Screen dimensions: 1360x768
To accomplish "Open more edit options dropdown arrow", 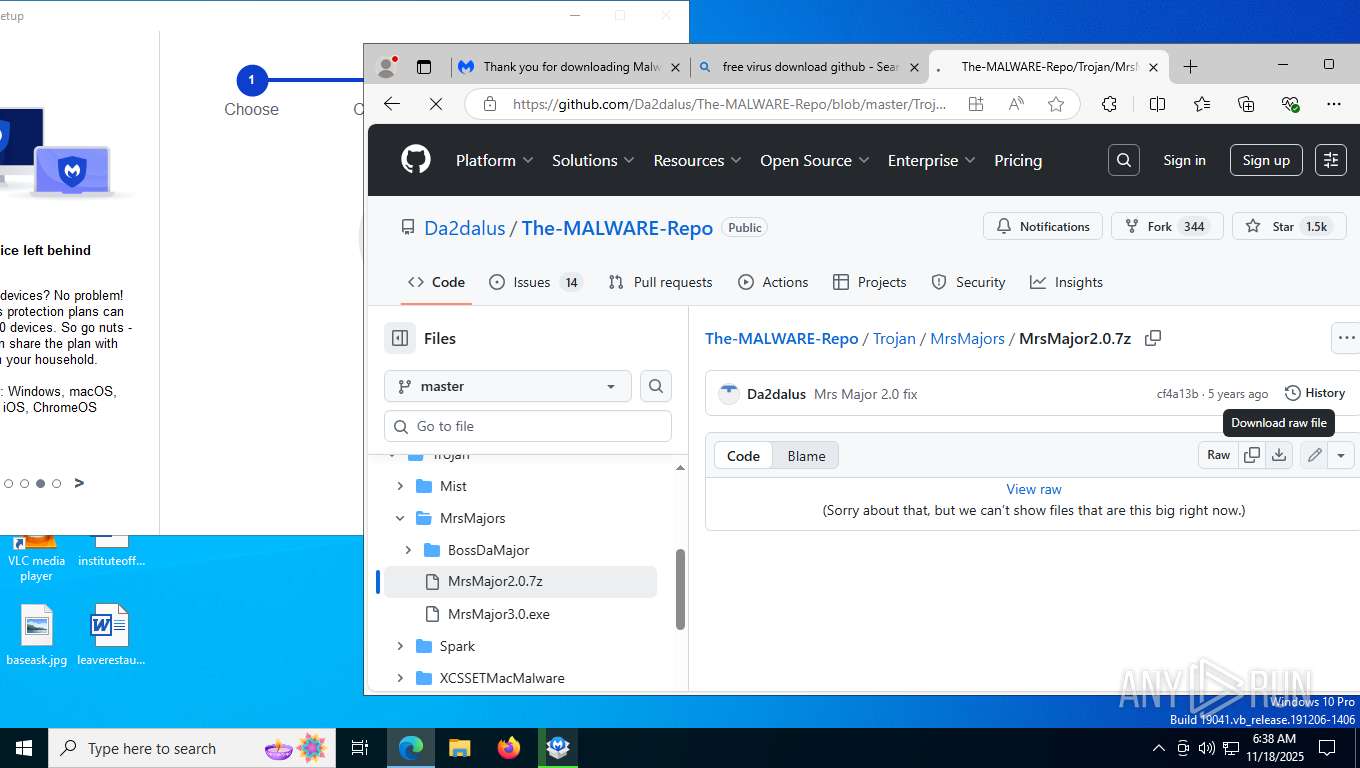I will coord(1341,455).
